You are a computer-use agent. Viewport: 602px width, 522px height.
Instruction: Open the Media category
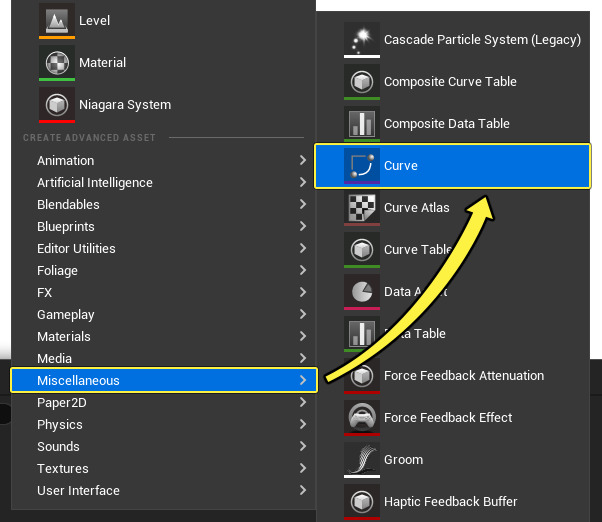pyautogui.click(x=164, y=358)
